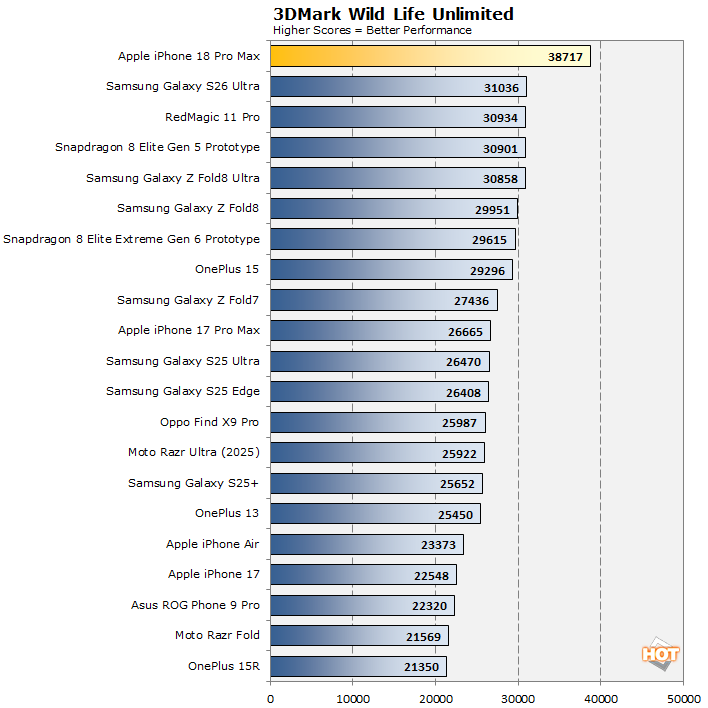Click the x-axis label 40000
This screenshot has height=708, width=708.
pos(601,699)
